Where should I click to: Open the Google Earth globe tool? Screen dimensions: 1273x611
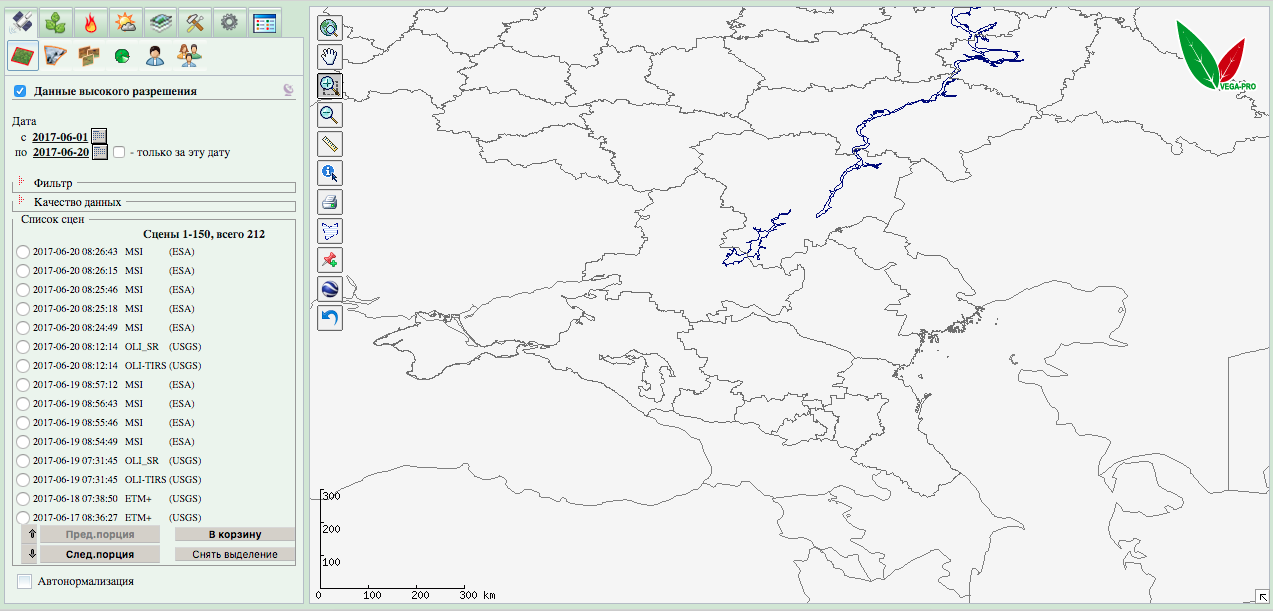click(330, 290)
